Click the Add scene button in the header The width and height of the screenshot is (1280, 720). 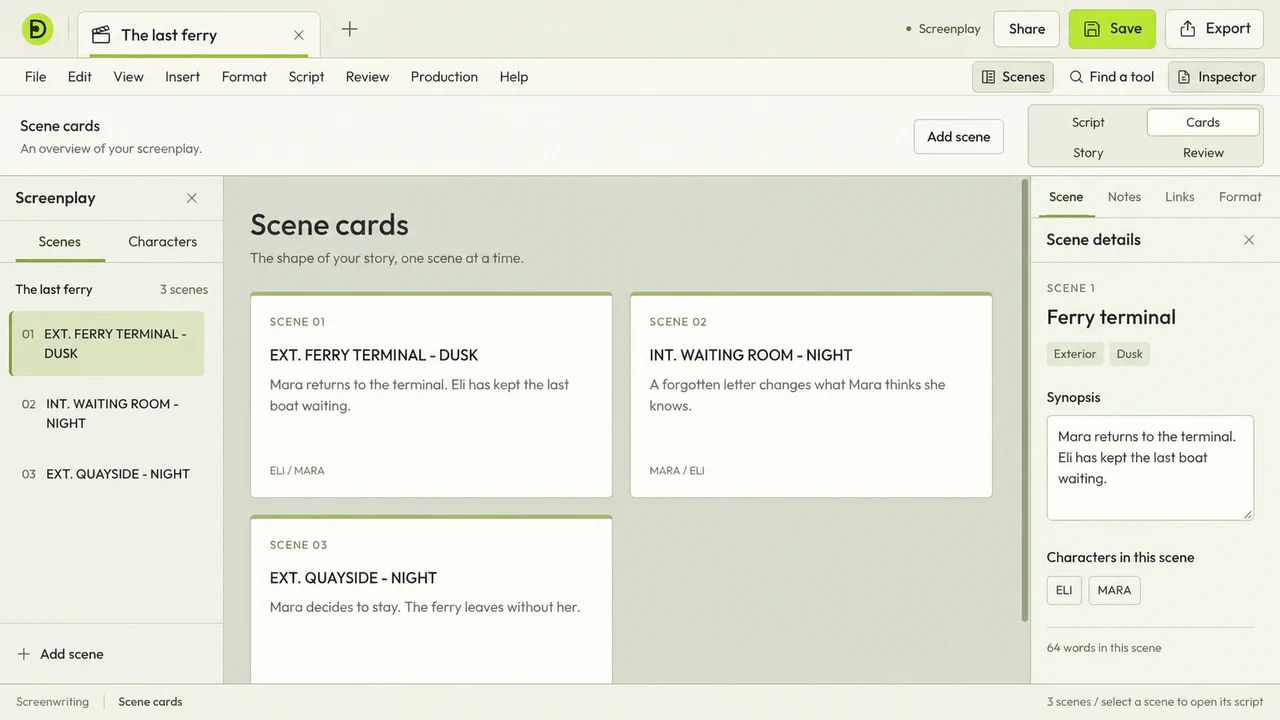pyautogui.click(x=958, y=137)
